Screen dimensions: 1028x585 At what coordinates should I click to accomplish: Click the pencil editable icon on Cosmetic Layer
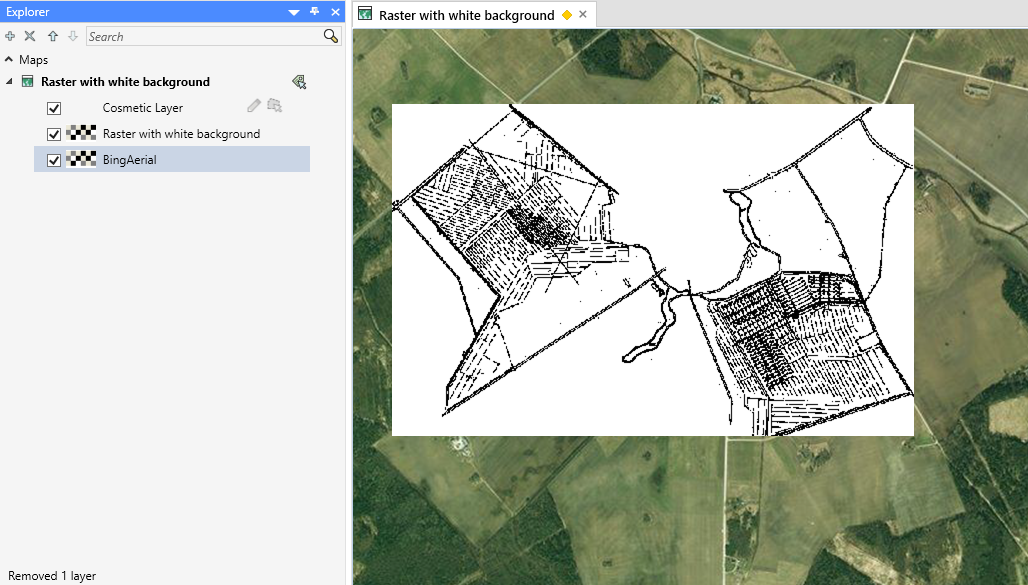coord(254,106)
